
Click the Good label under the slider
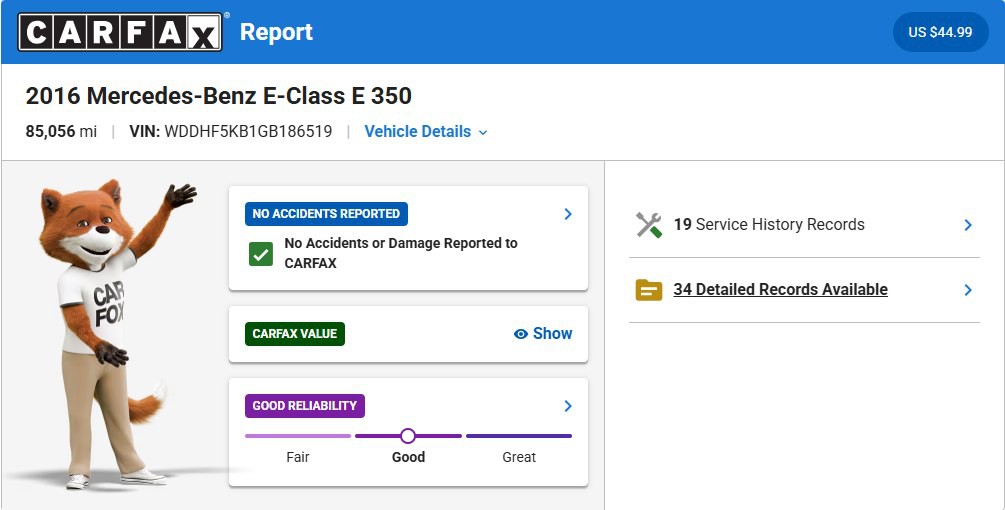click(408, 457)
